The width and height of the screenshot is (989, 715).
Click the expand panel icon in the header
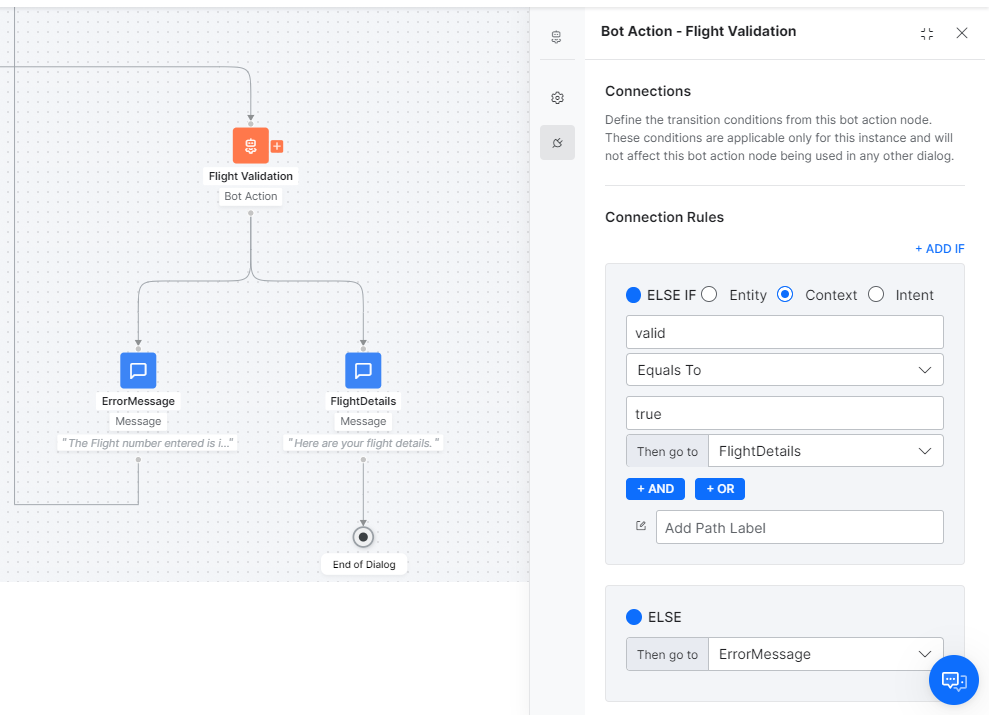tap(926, 33)
